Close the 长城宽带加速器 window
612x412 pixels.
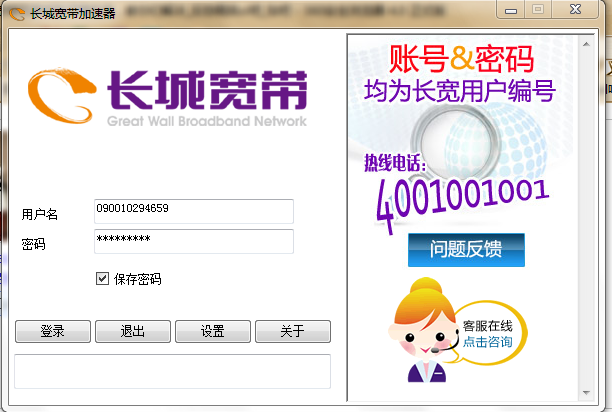click(575, 10)
